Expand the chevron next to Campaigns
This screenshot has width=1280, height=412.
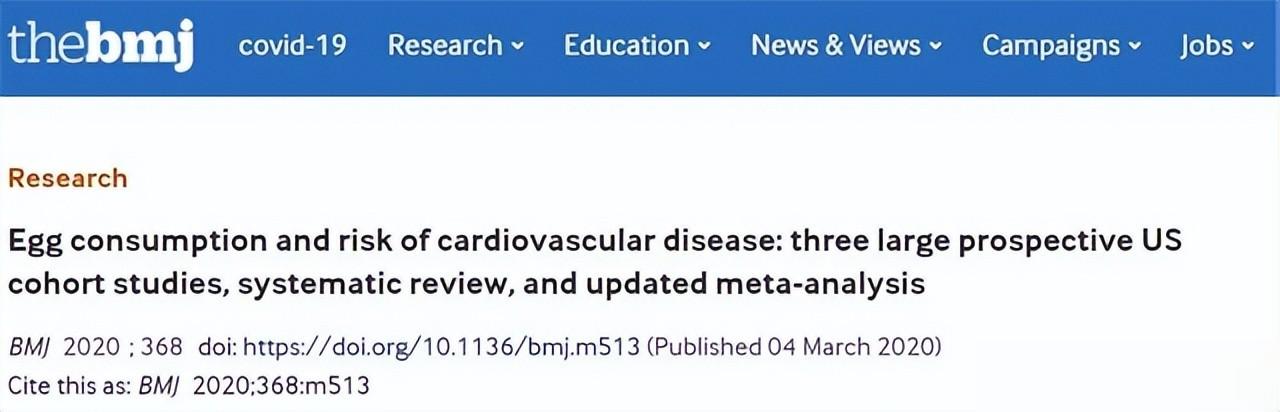(1135, 46)
